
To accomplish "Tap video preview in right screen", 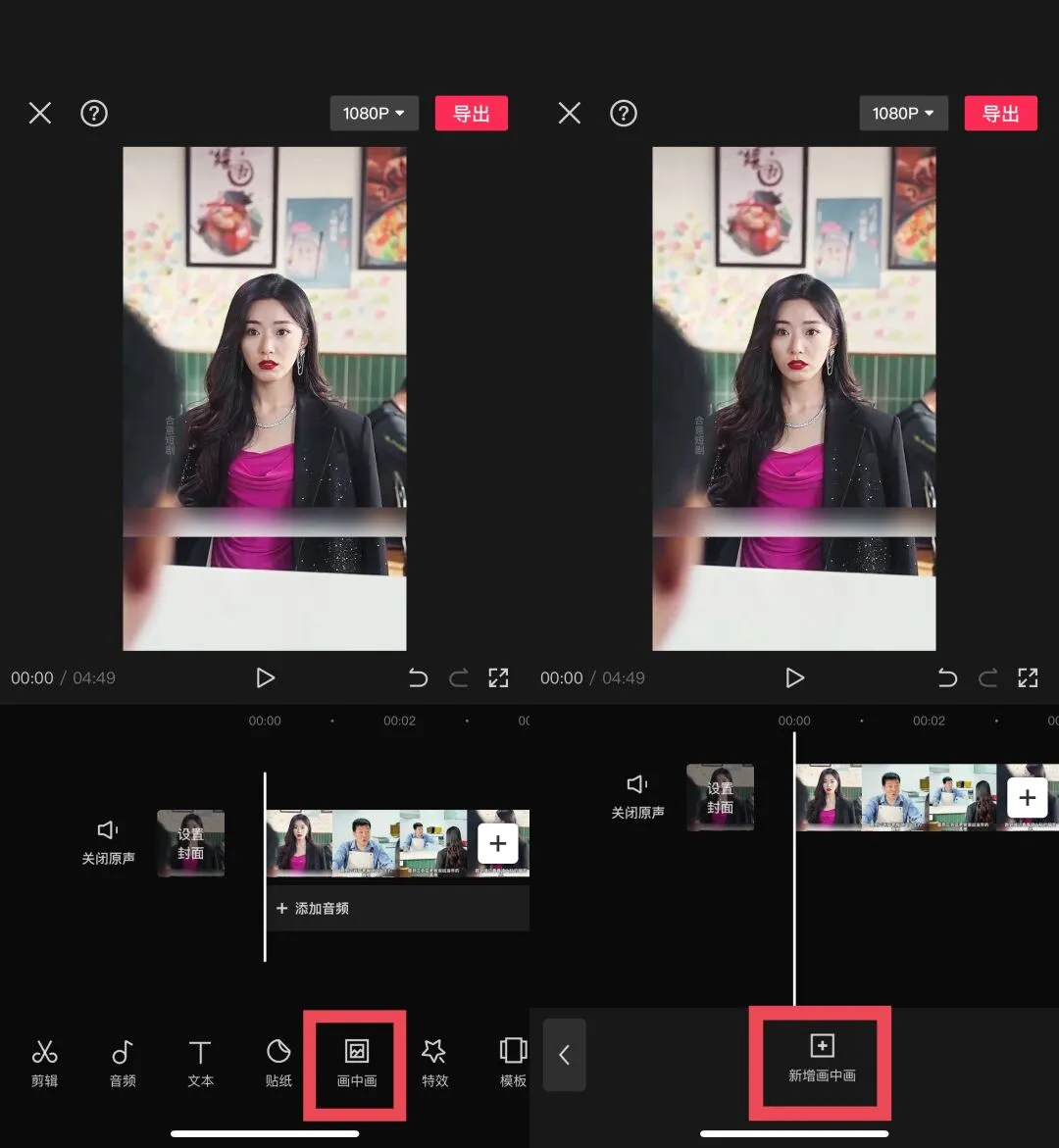I will (x=794, y=399).
